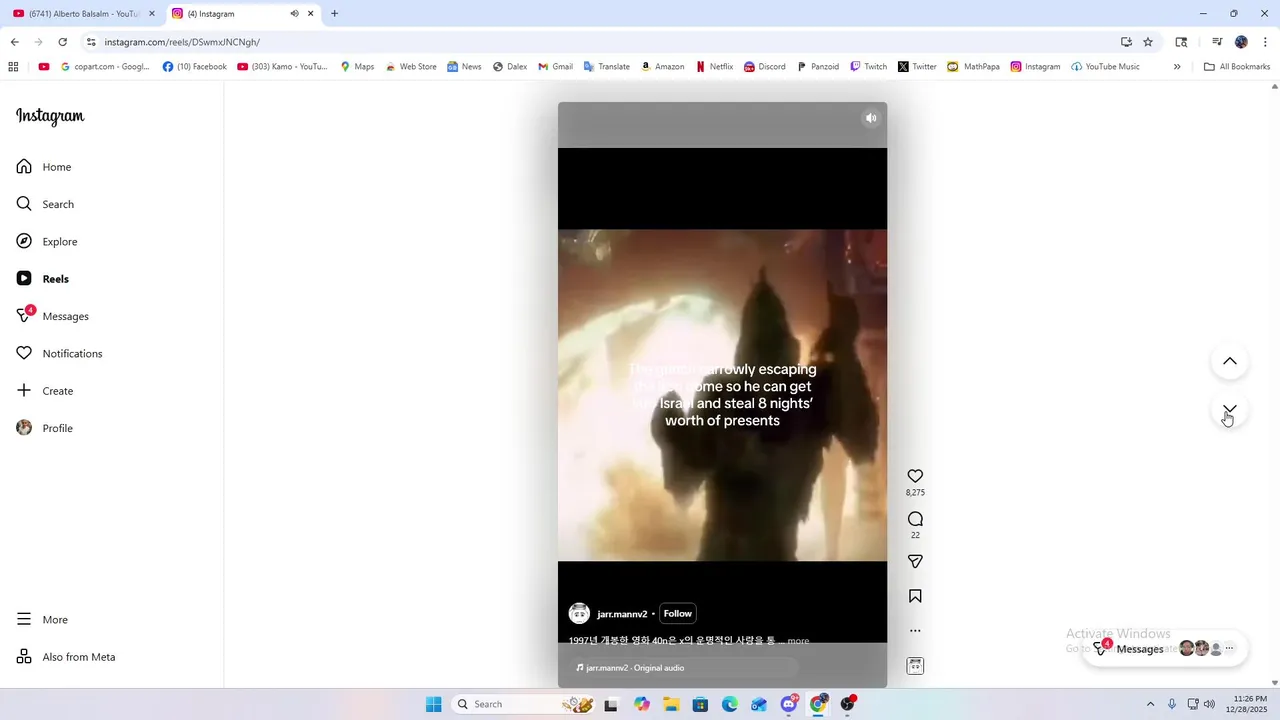Bookmark this page with star icon
1280x720 pixels.
click(1148, 42)
